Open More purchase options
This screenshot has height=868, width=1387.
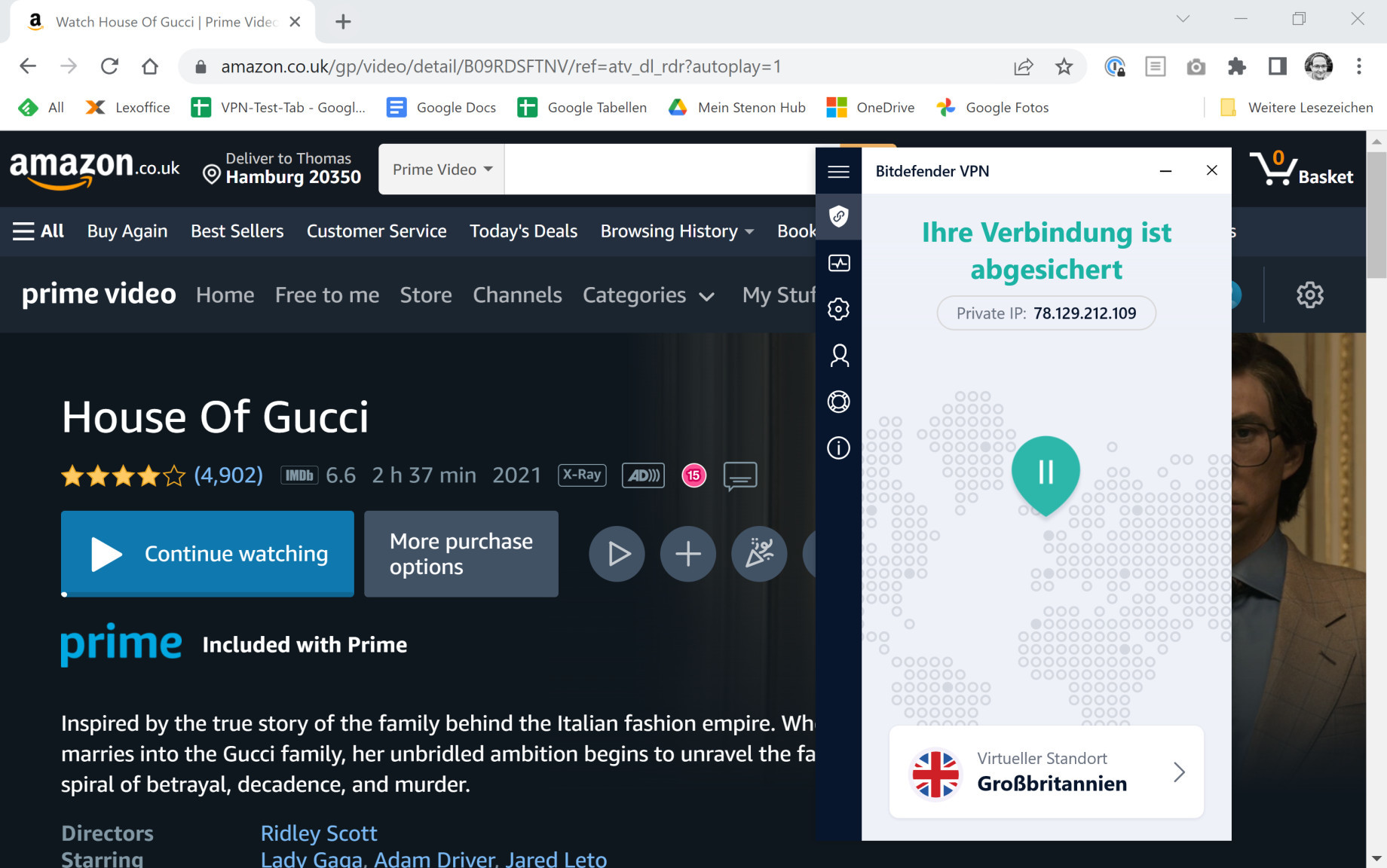click(x=461, y=554)
